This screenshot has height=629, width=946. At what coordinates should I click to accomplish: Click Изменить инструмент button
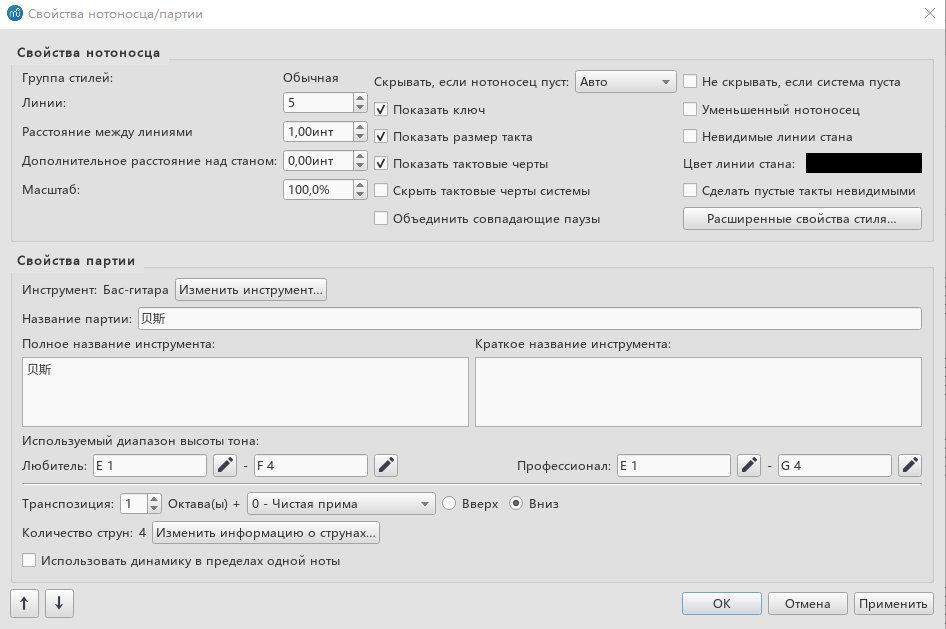pos(251,290)
